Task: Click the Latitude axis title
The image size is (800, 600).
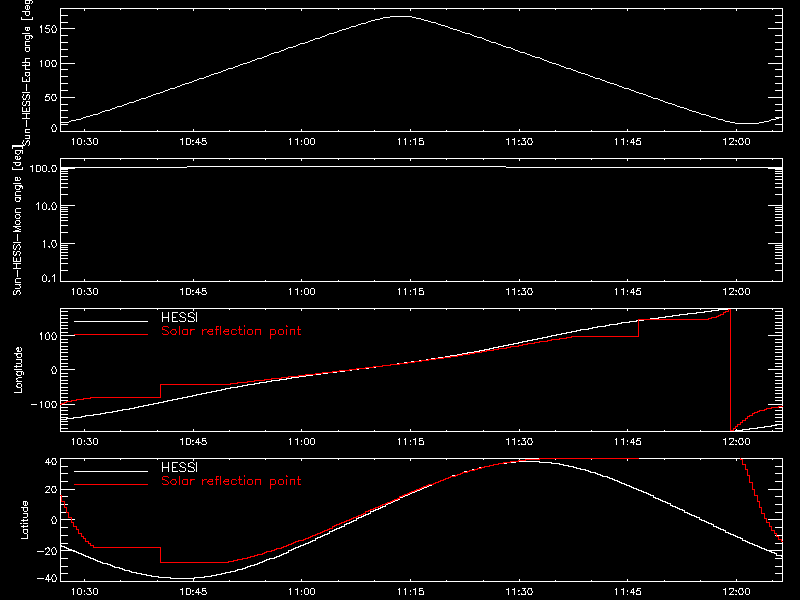Action: click(24, 520)
